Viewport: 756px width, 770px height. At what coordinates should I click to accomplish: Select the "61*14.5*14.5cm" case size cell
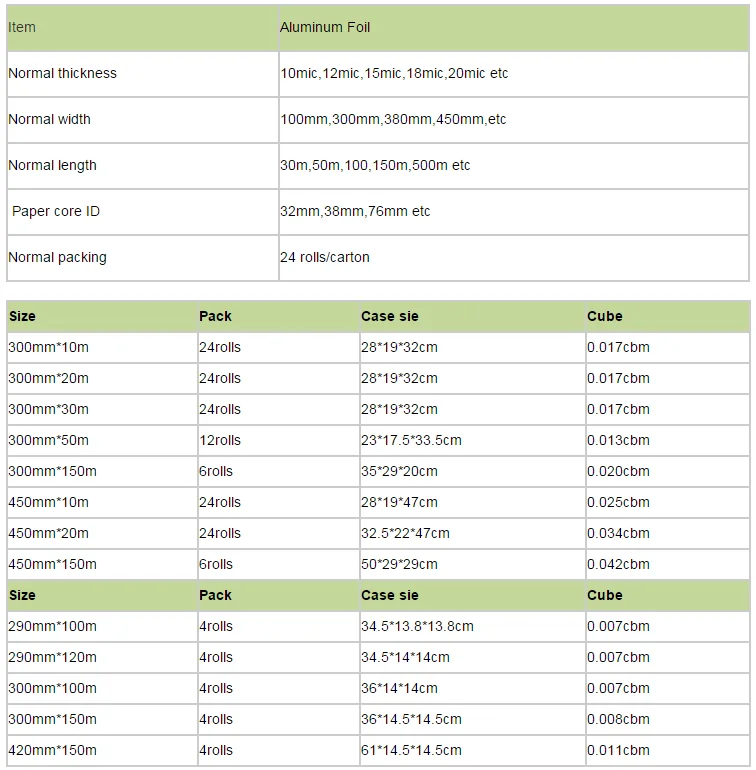(x=411, y=750)
